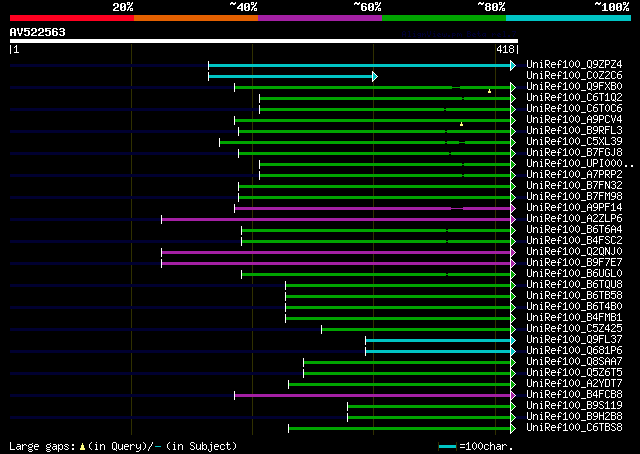Select the UniRef100_B4FMB1 label
Screen dimensions: 640x454
[574, 318]
